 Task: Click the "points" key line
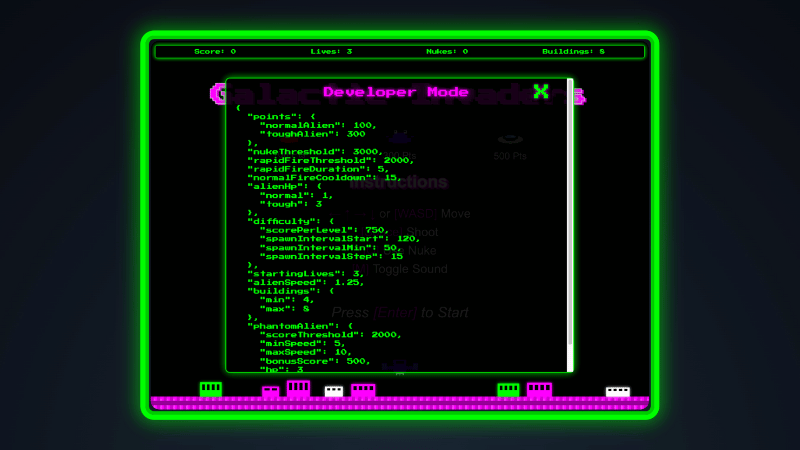282,117
